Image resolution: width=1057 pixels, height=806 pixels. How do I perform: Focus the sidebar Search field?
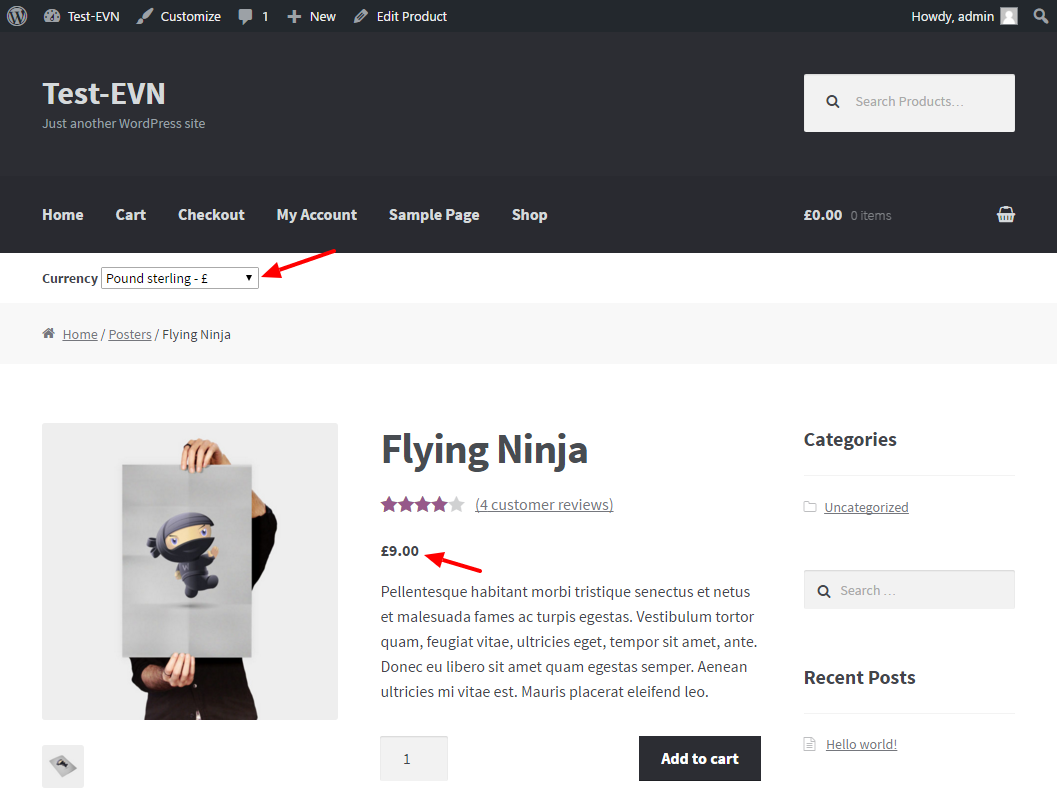909,590
